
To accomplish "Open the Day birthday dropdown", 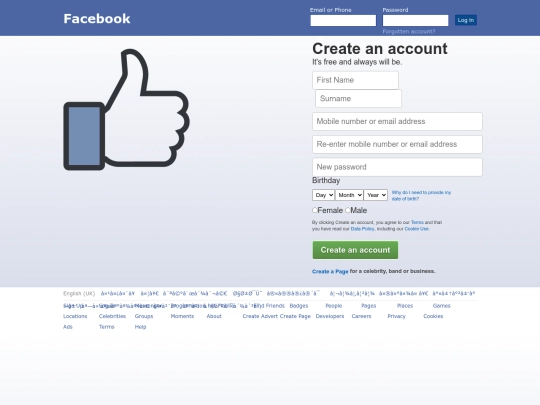I will pyautogui.click(x=323, y=195).
